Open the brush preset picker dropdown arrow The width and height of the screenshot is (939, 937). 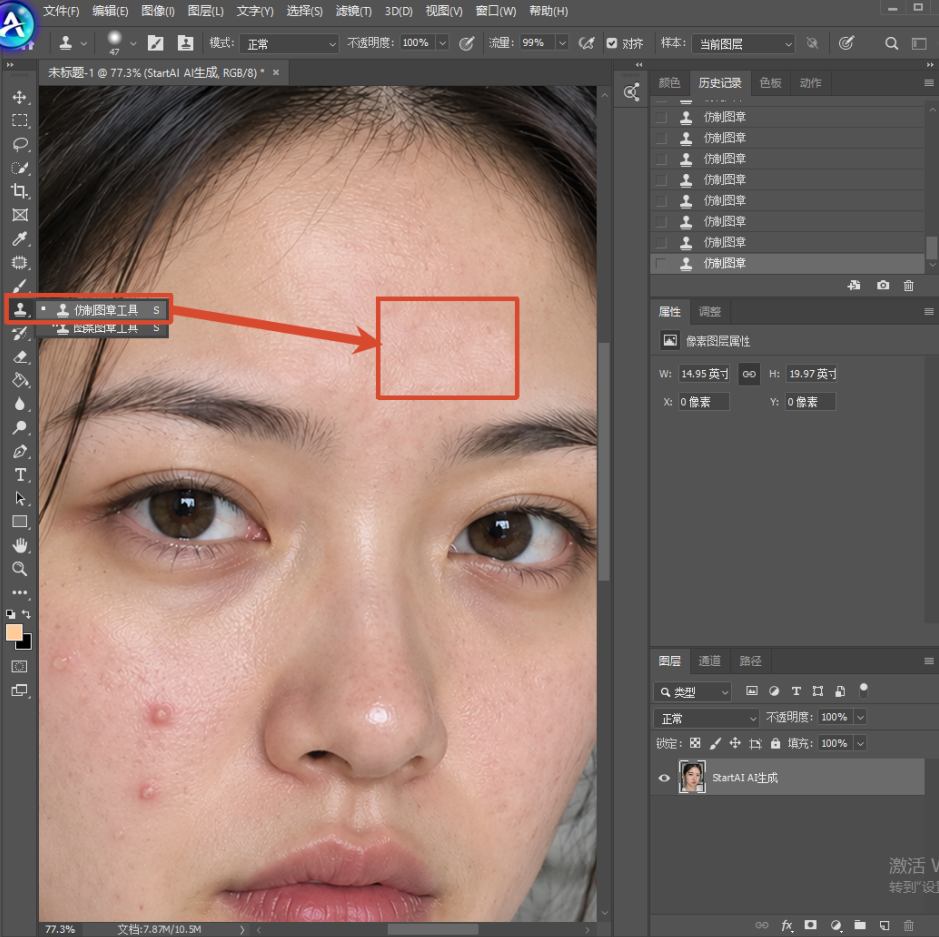coord(133,44)
